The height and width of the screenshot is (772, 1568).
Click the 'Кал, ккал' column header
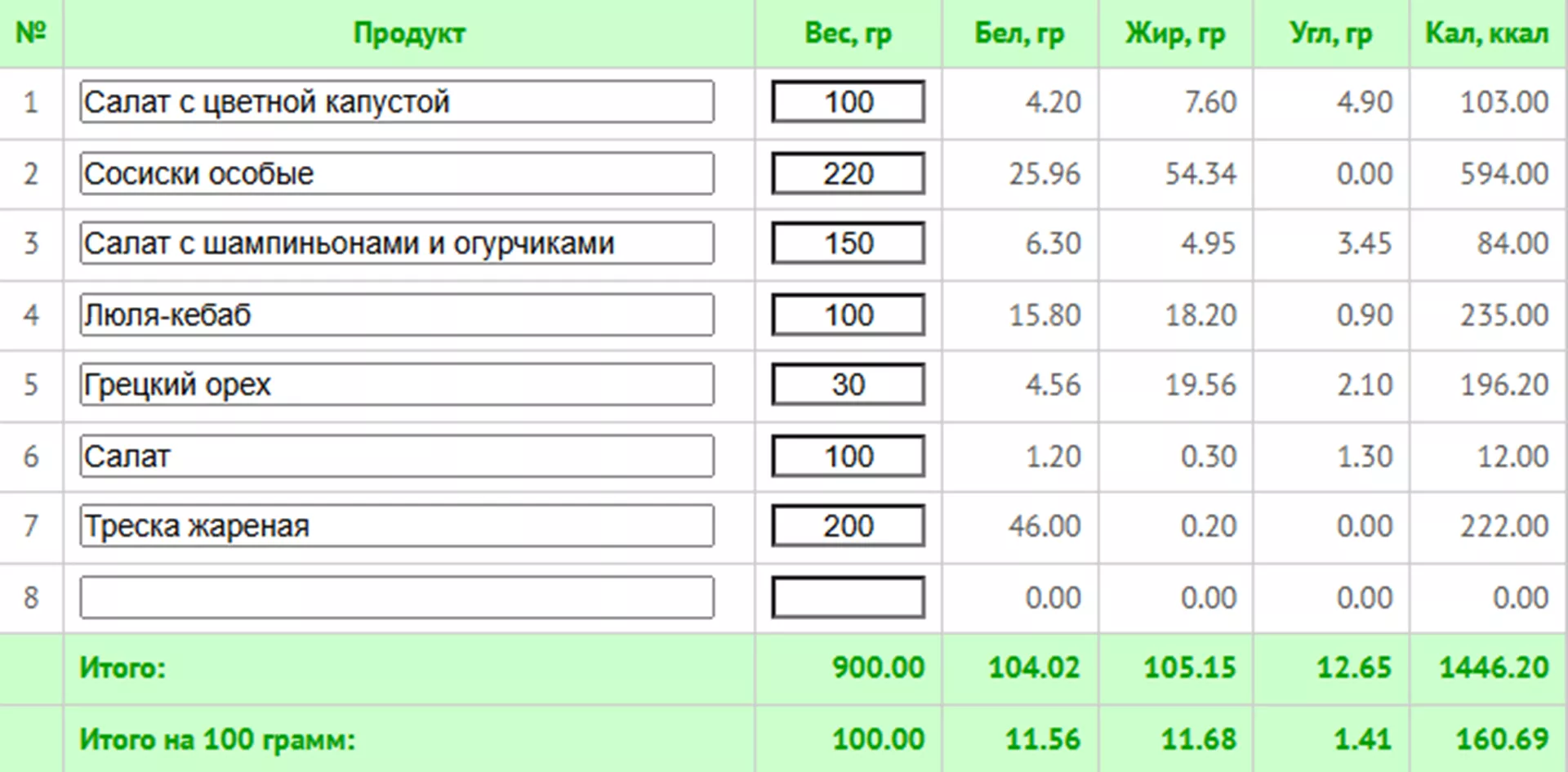tap(1486, 33)
